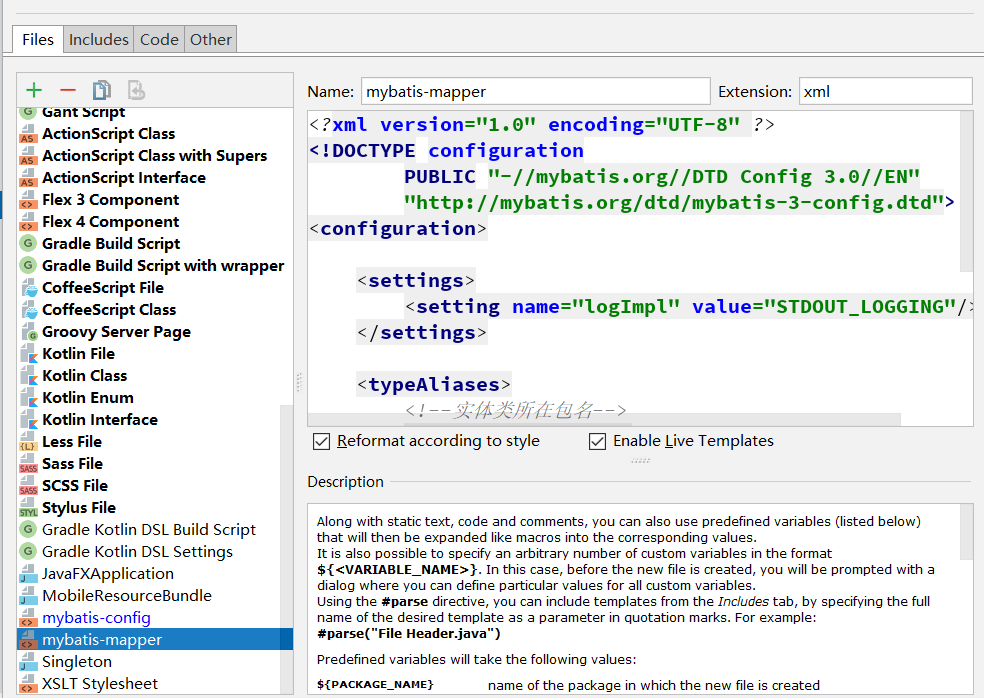Click the splitter handle beside template list

tap(299, 382)
